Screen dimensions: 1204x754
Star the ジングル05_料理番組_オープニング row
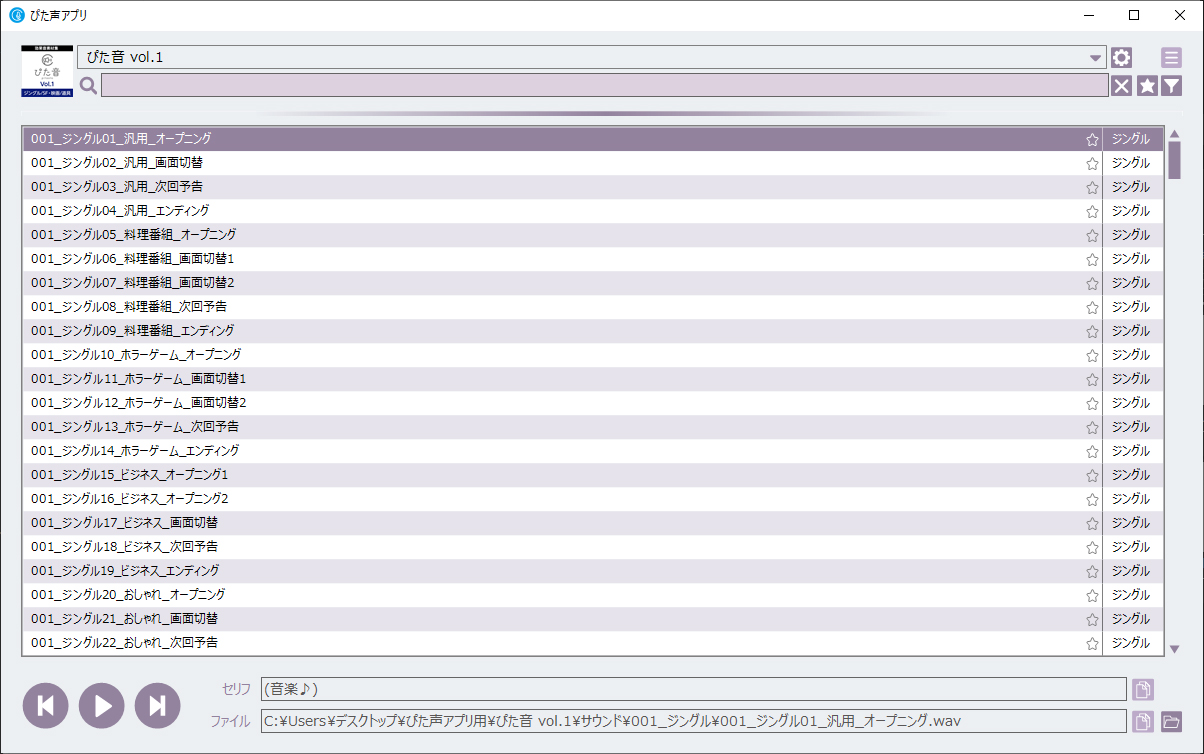(1092, 236)
